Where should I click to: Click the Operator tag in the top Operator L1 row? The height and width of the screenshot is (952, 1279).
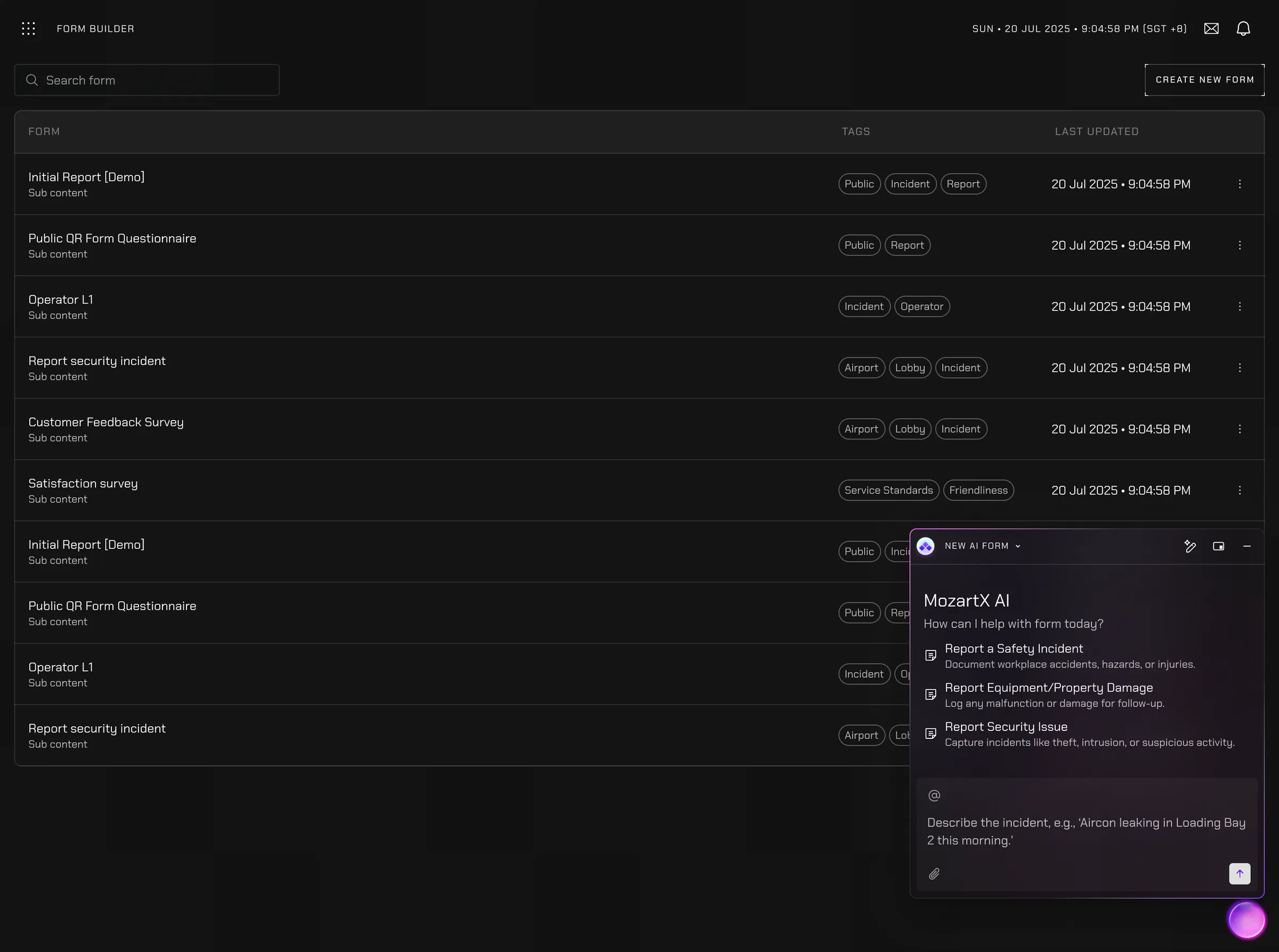click(922, 306)
